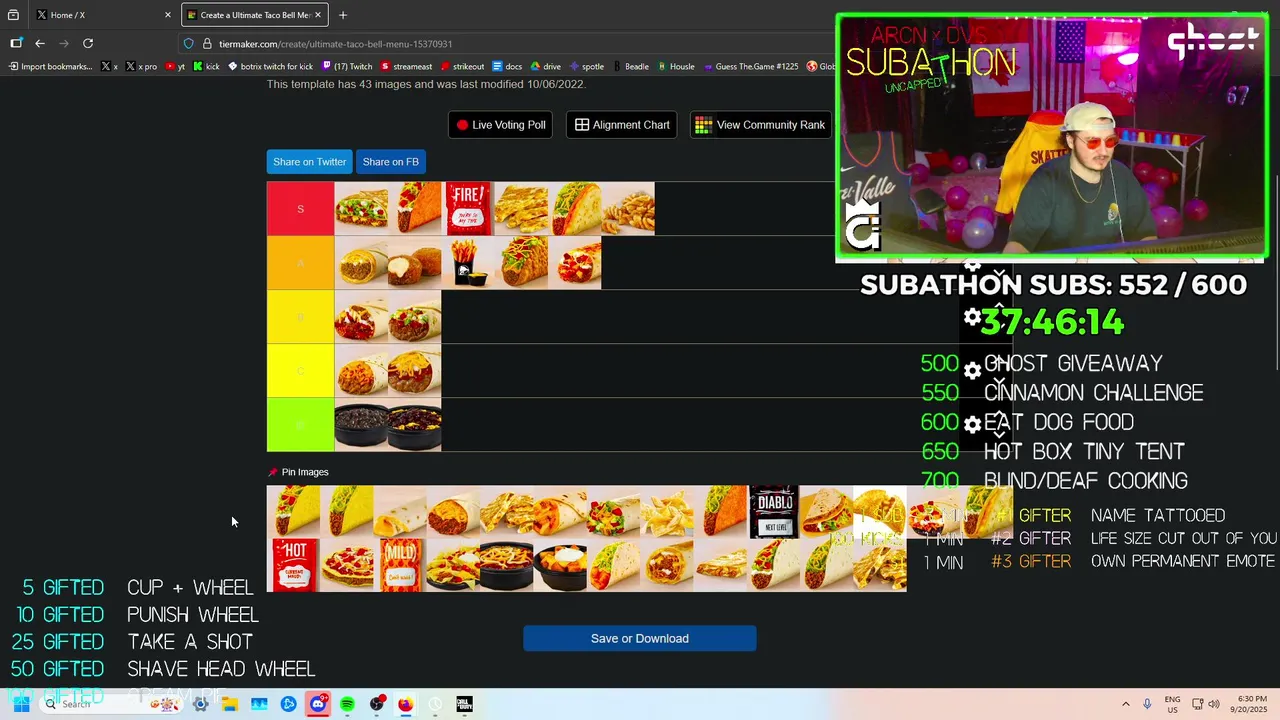
Task: Select the Diablo sauce packet in the image pool
Action: pos(775,512)
